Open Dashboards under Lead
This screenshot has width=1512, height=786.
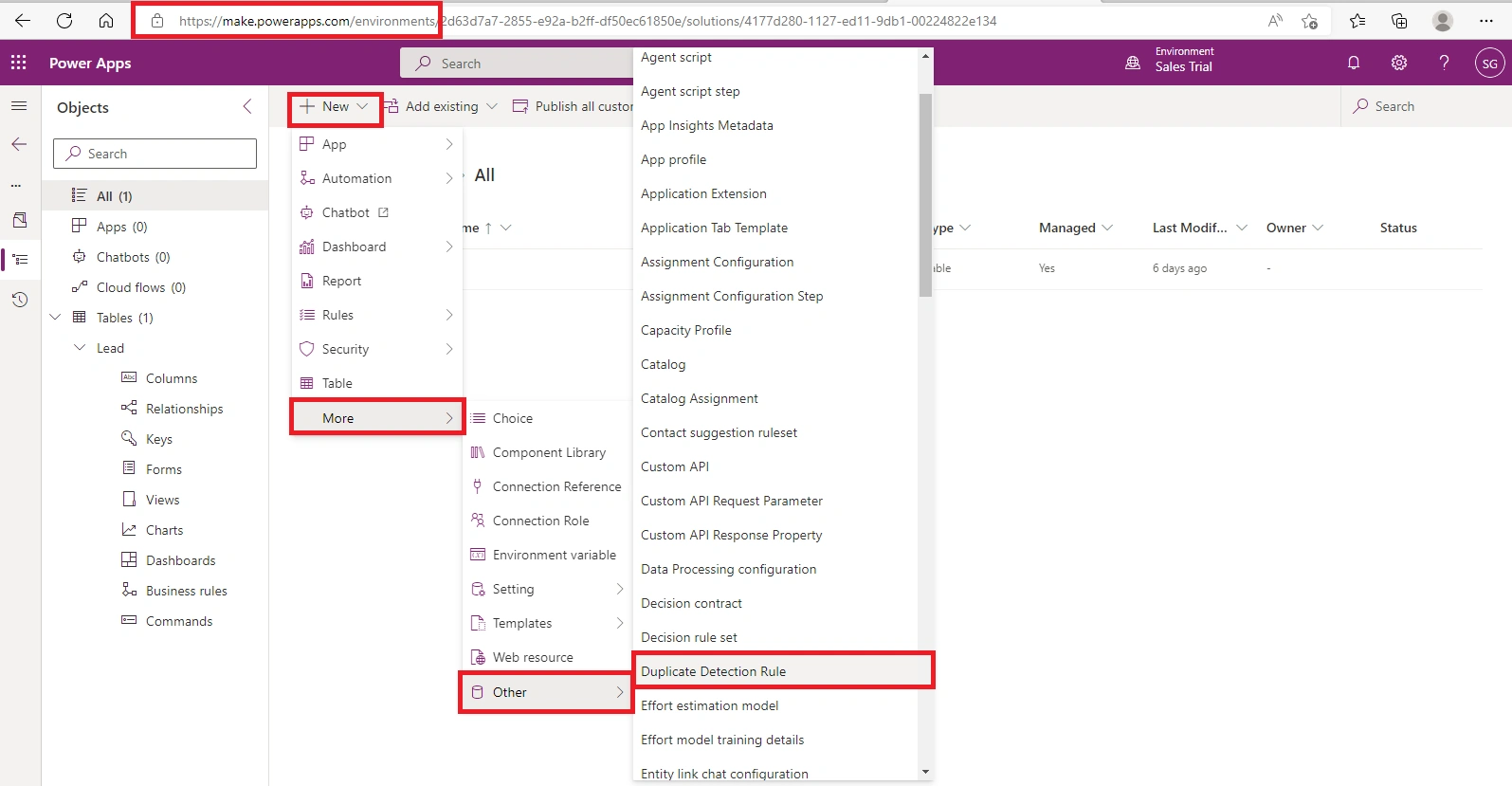[181, 560]
